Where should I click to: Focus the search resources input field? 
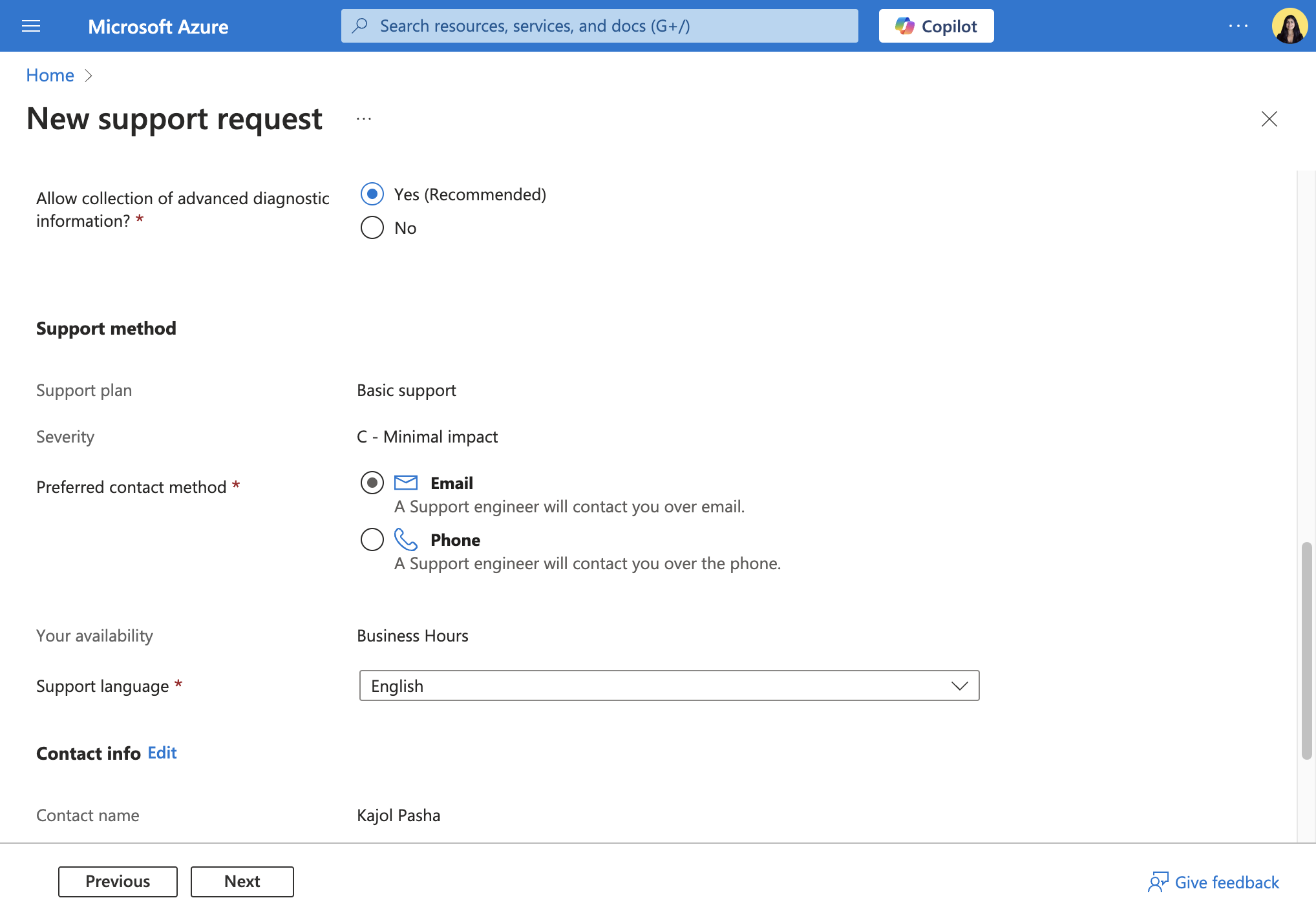click(600, 26)
